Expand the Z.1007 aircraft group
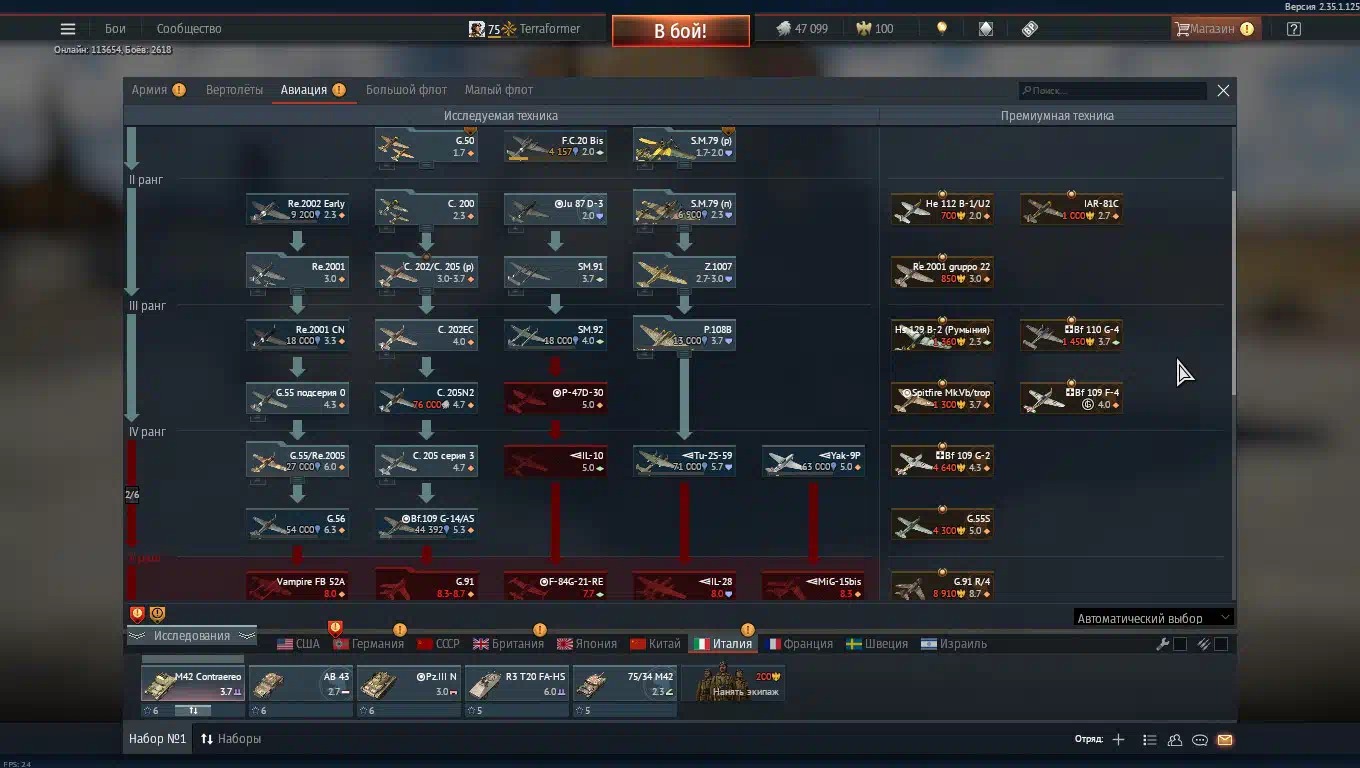Viewport: 1360px width, 768px height. (684, 272)
